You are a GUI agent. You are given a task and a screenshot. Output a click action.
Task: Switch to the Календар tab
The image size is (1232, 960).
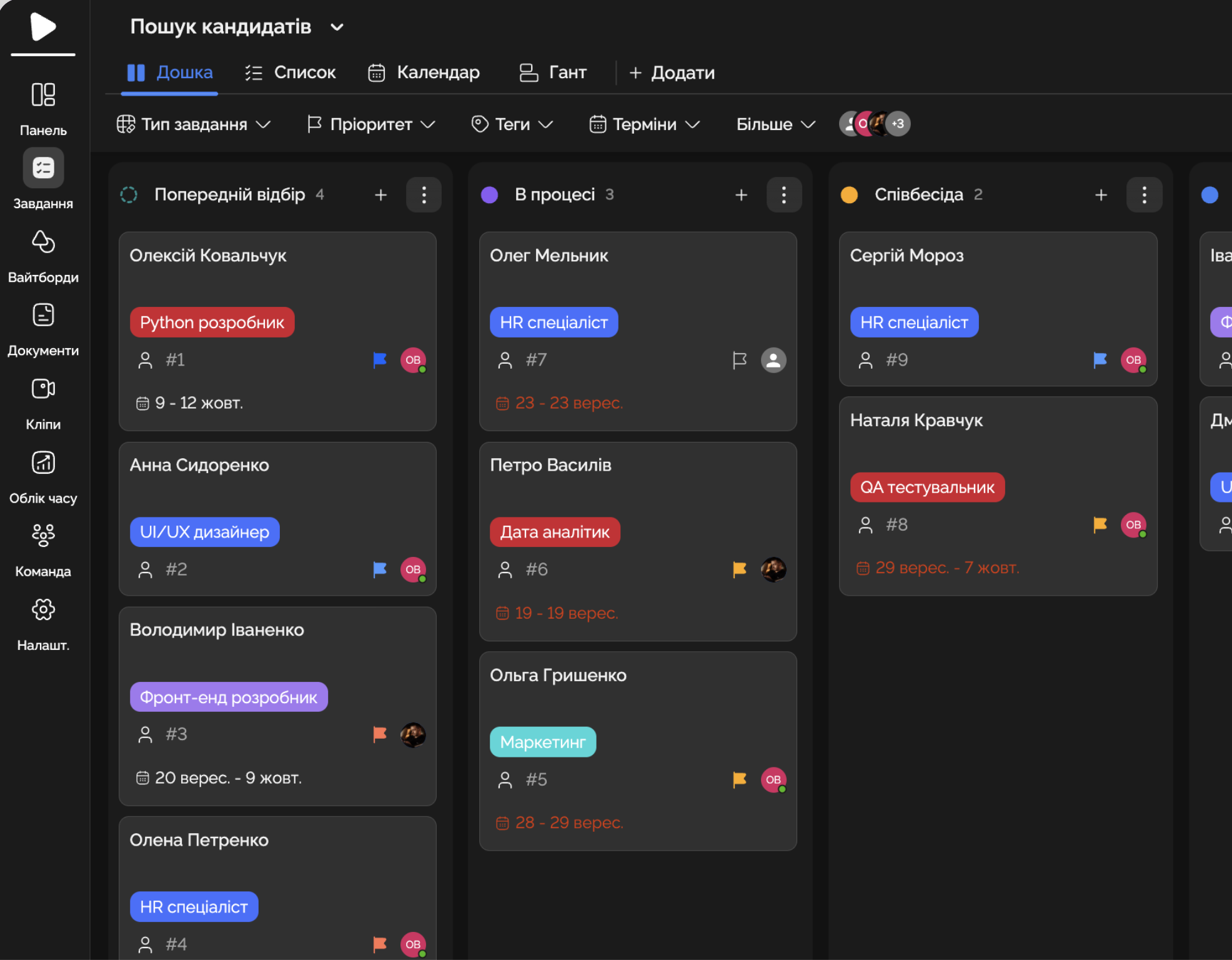pos(424,72)
